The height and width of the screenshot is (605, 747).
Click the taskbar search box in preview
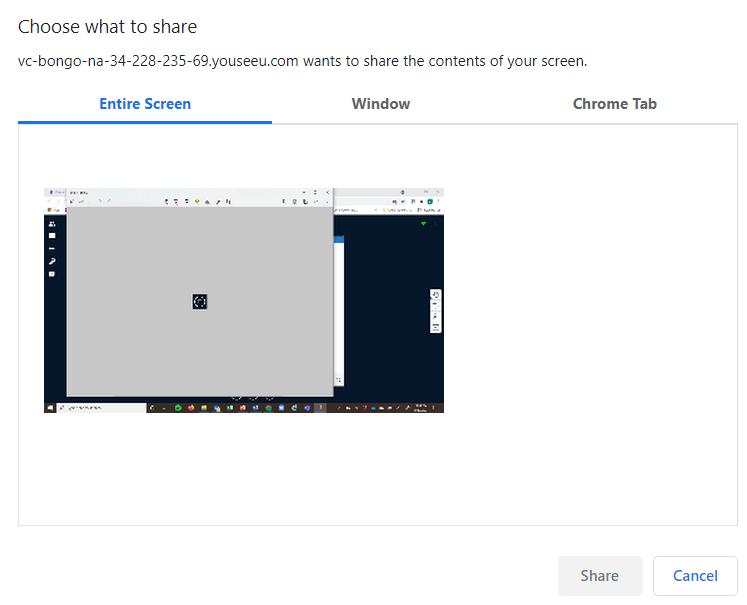100,408
